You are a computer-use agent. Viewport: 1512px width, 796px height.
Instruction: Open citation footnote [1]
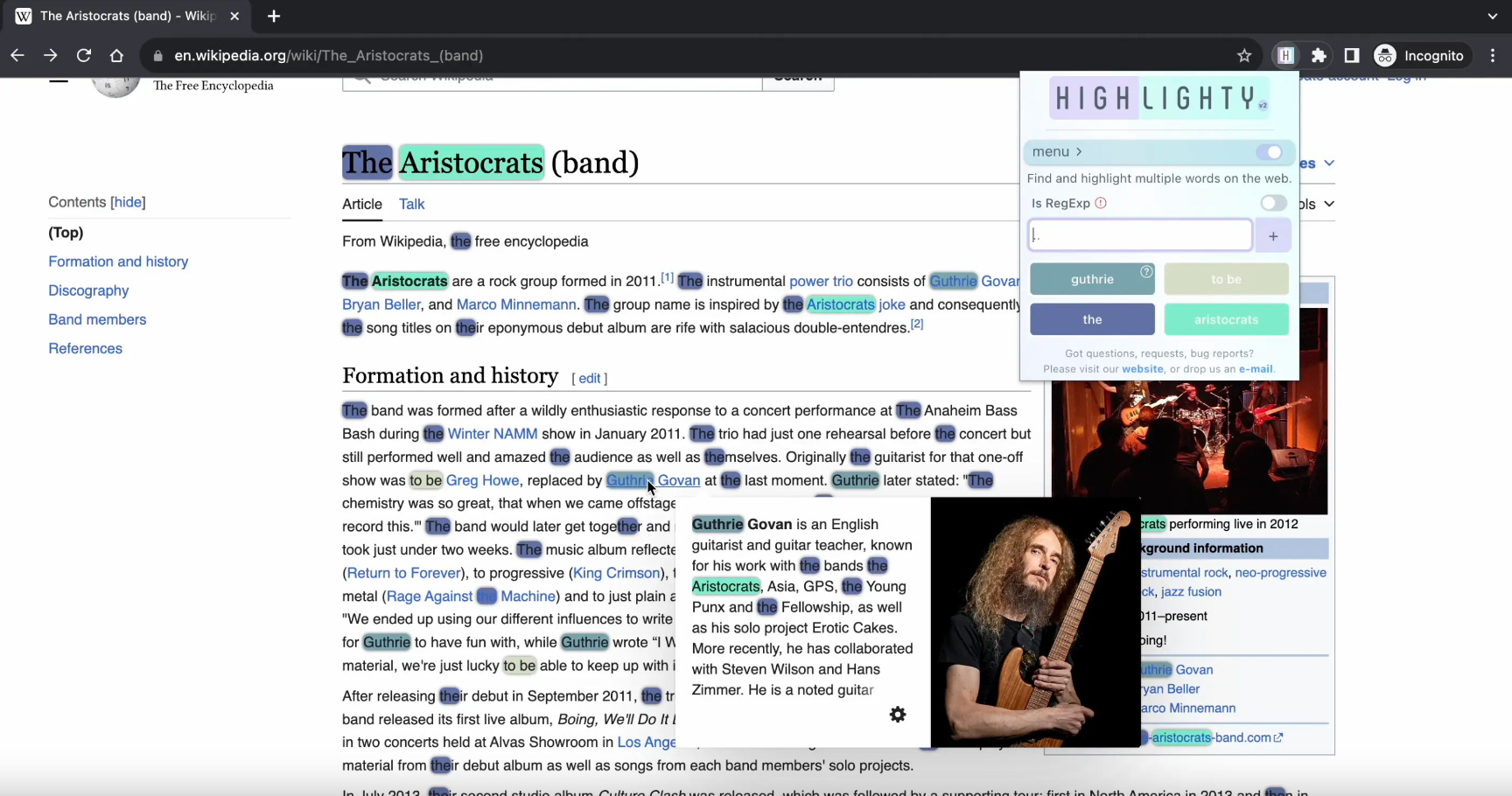[667, 276]
